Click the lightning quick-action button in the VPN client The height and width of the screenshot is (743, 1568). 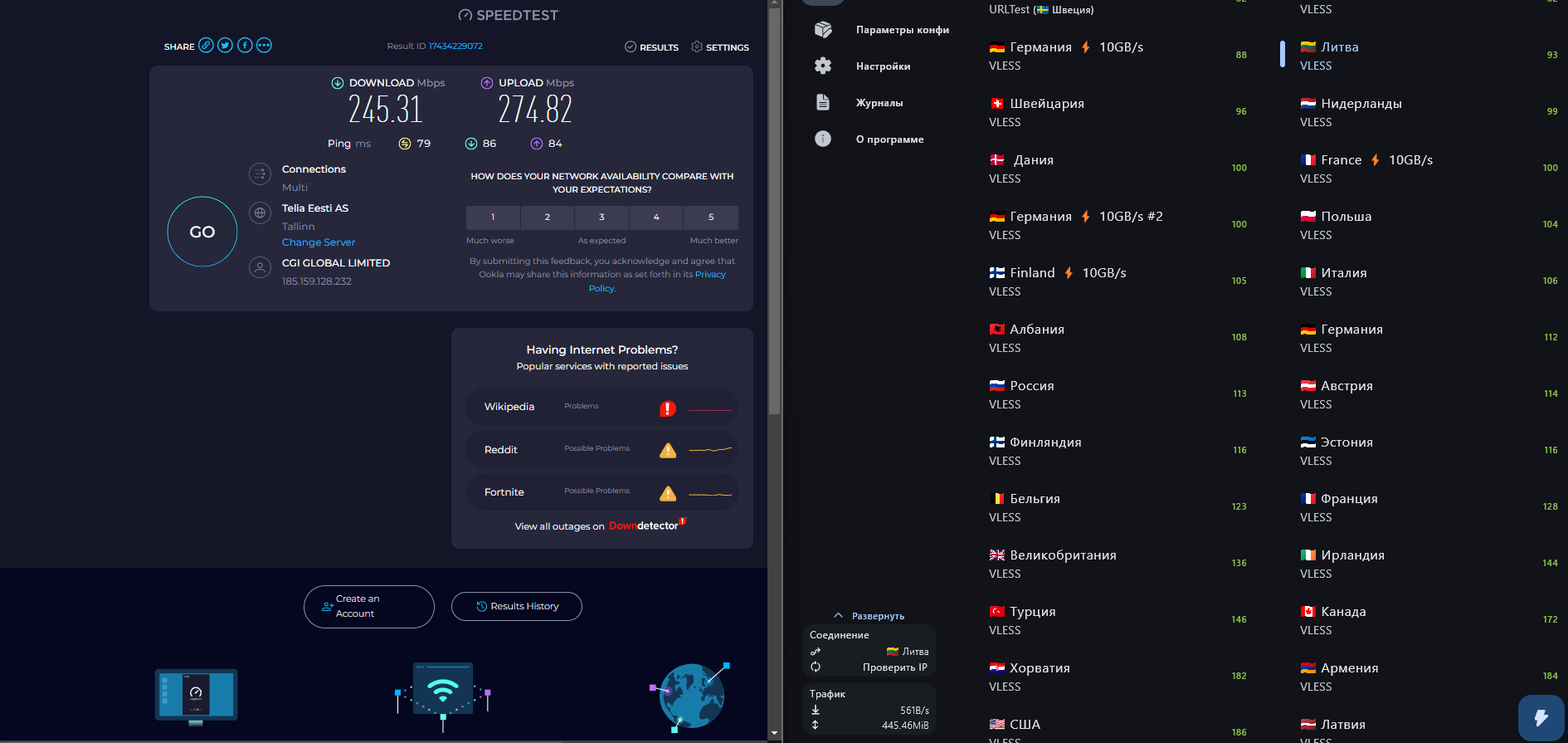1541,718
